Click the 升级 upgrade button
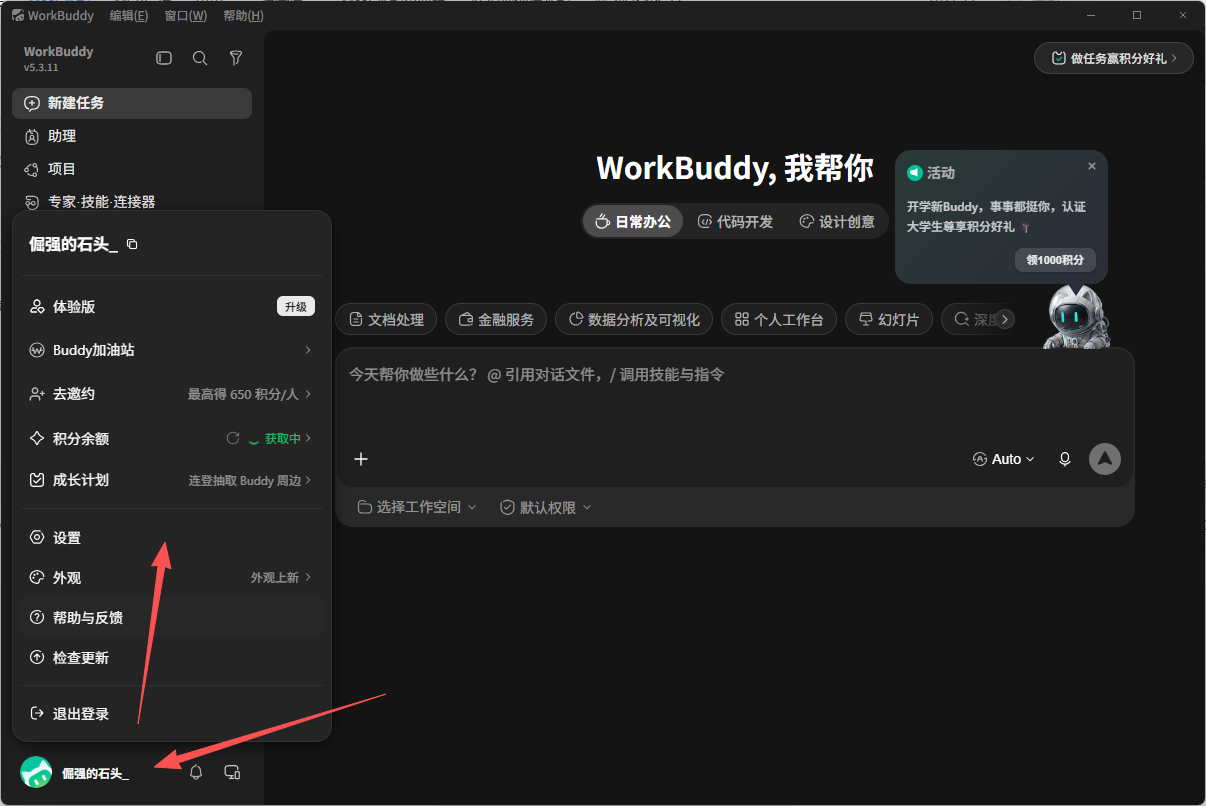The image size is (1206, 806). coord(296,307)
